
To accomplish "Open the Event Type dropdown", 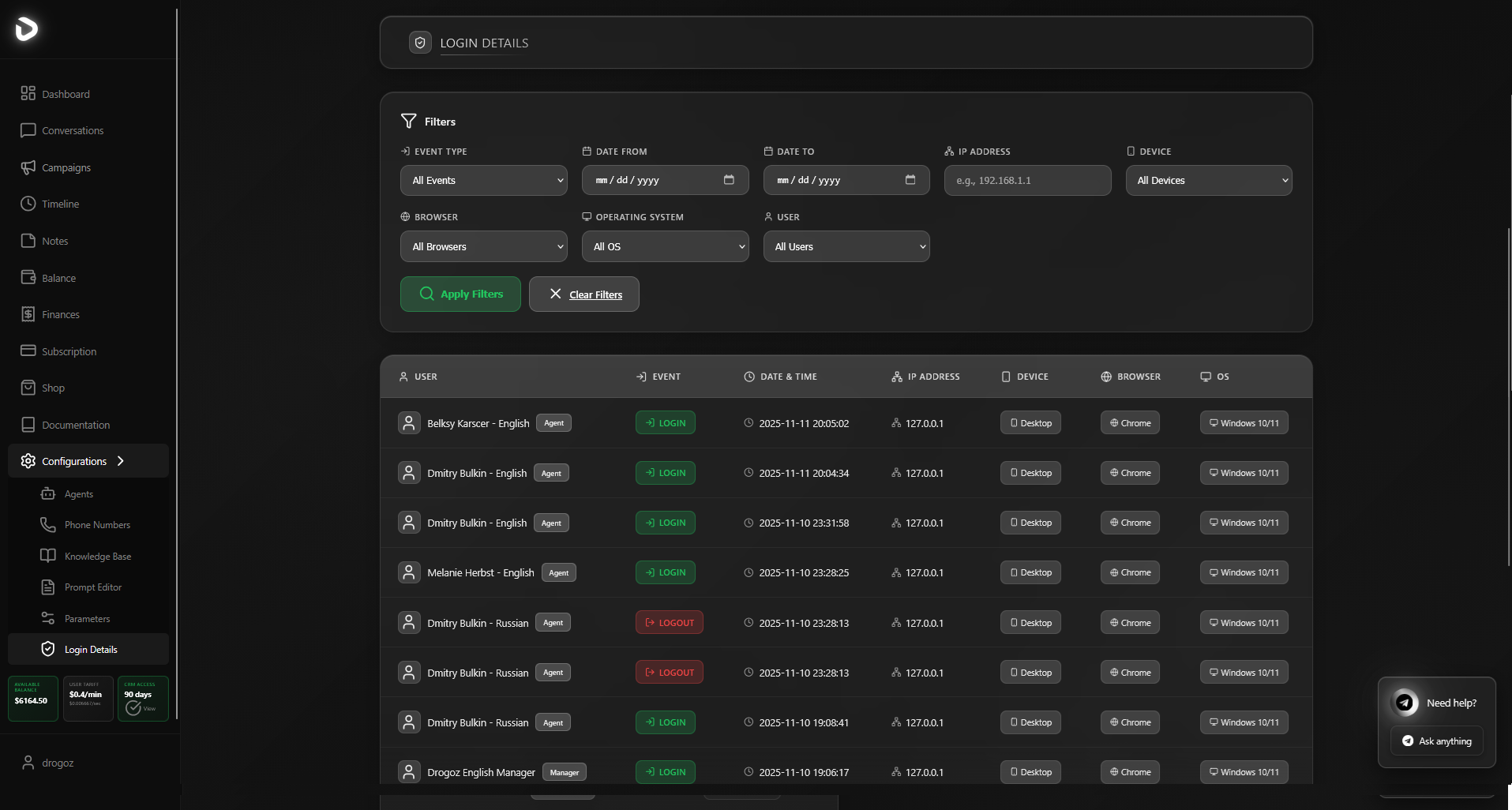I will (x=483, y=180).
